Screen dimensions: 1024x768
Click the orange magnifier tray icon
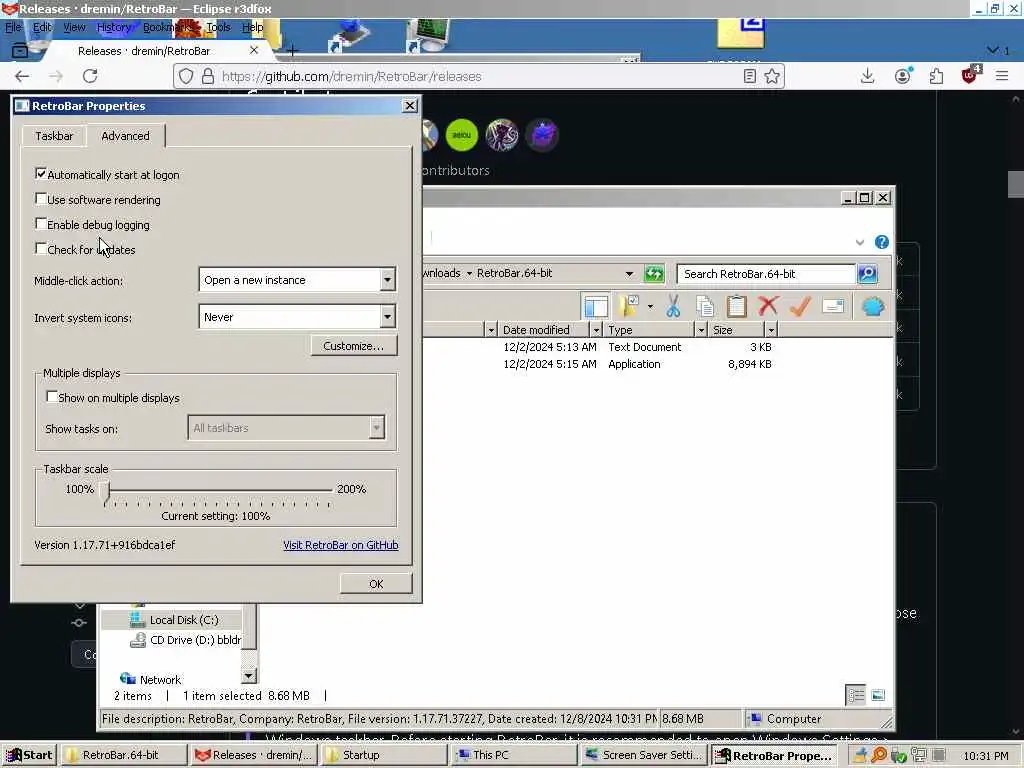tap(879, 755)
